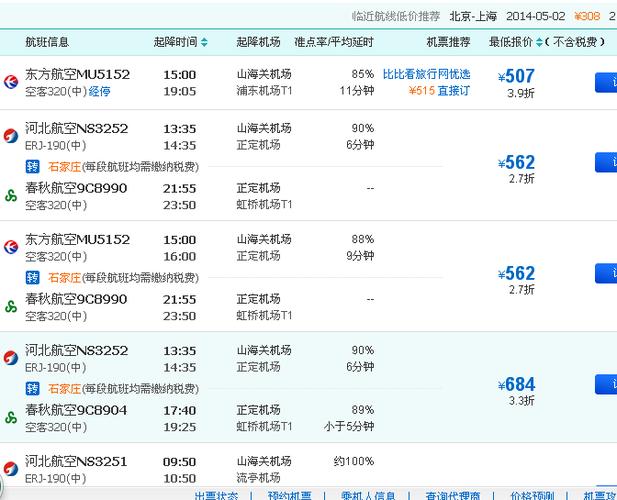This screenshot has width=617, height=500.
Task: Click 小于5分钟 delay text
Action: 349,426
